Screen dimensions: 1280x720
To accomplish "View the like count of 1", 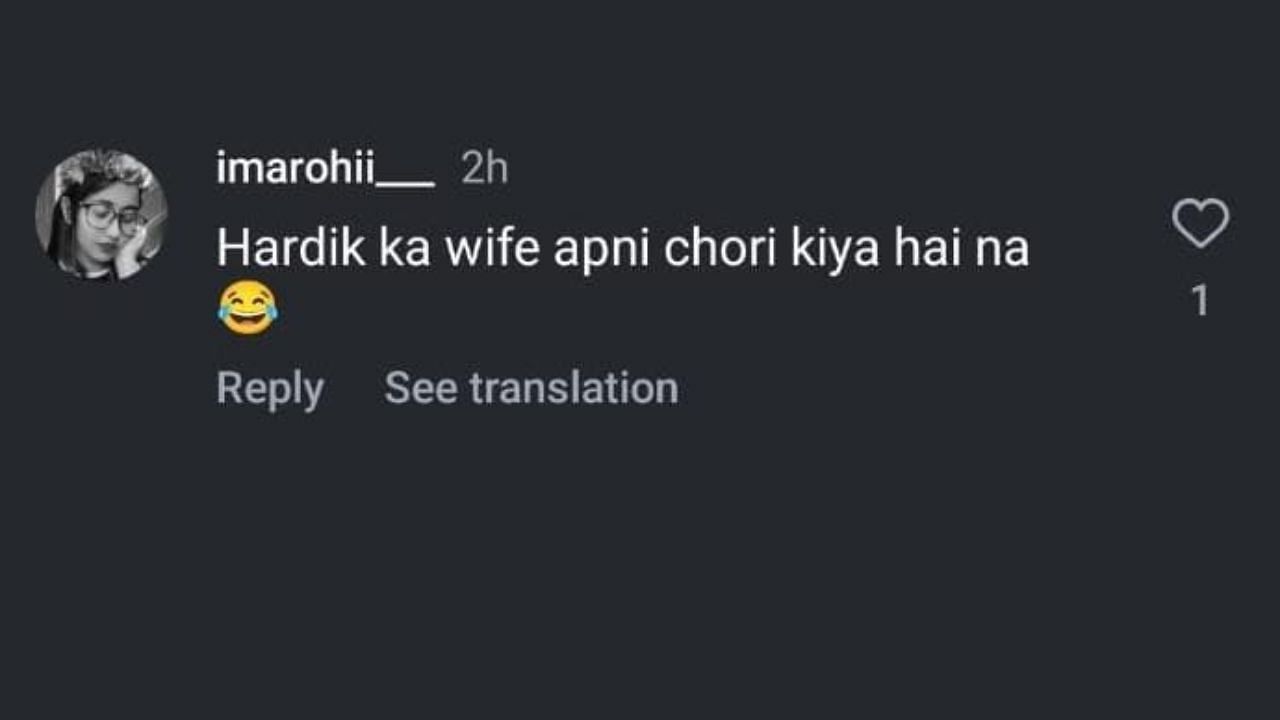I will click(x=1201, y=301).
